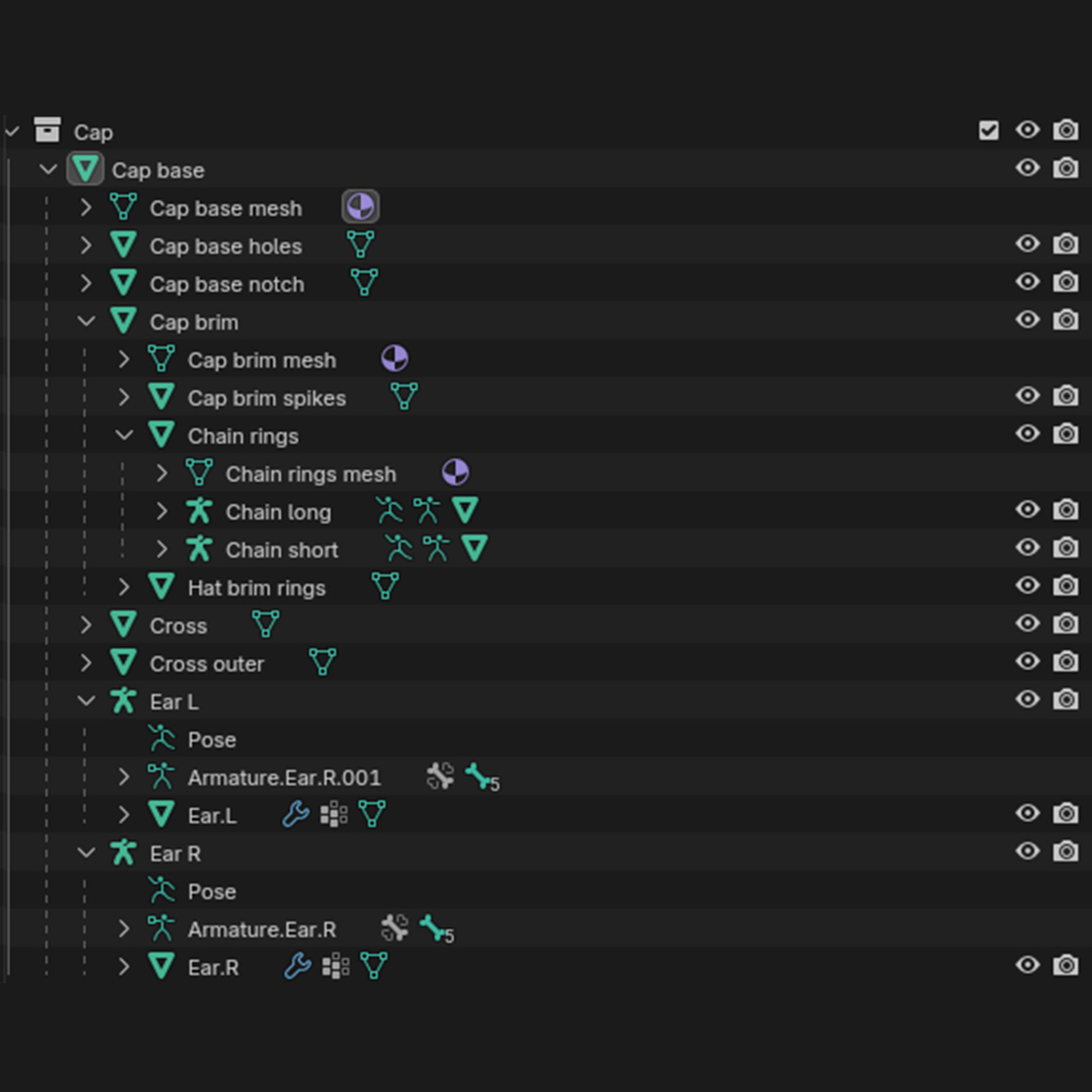The height and width of the screenshot is (1092, 1092).
Task: Toggle viewport visibility of Ear R
Action: 1027,852
